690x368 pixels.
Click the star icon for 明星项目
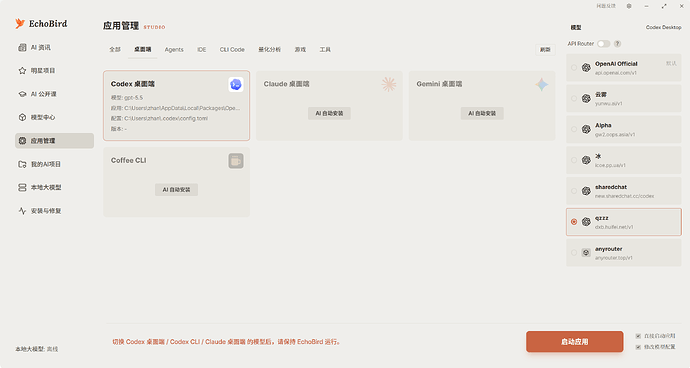(x=22, y=70)
